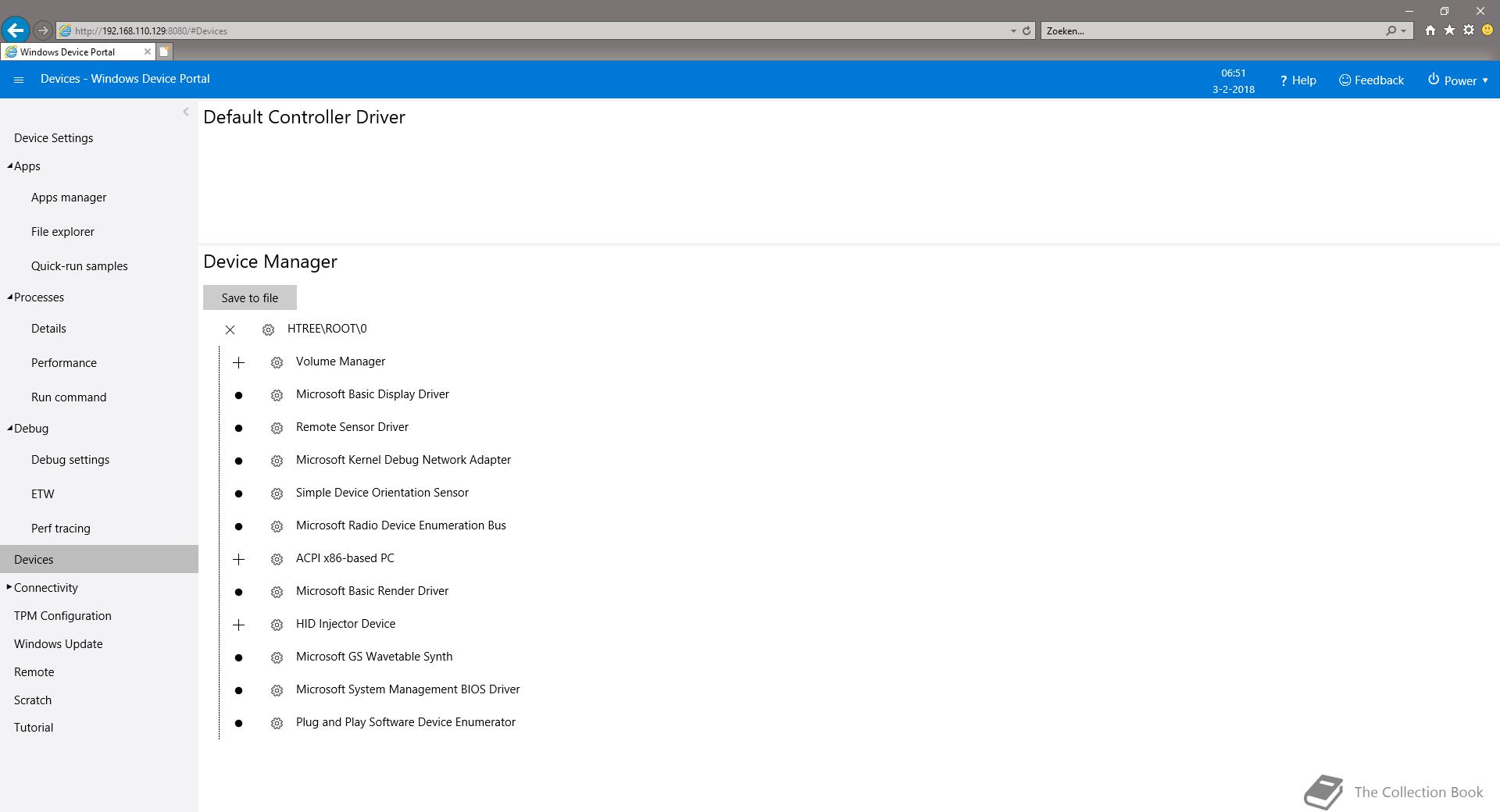This screenshot has height=812, width=1500.
Task: Click gear icon for Microsoft Radio Device Enumeration Bus
Action: 277,526
